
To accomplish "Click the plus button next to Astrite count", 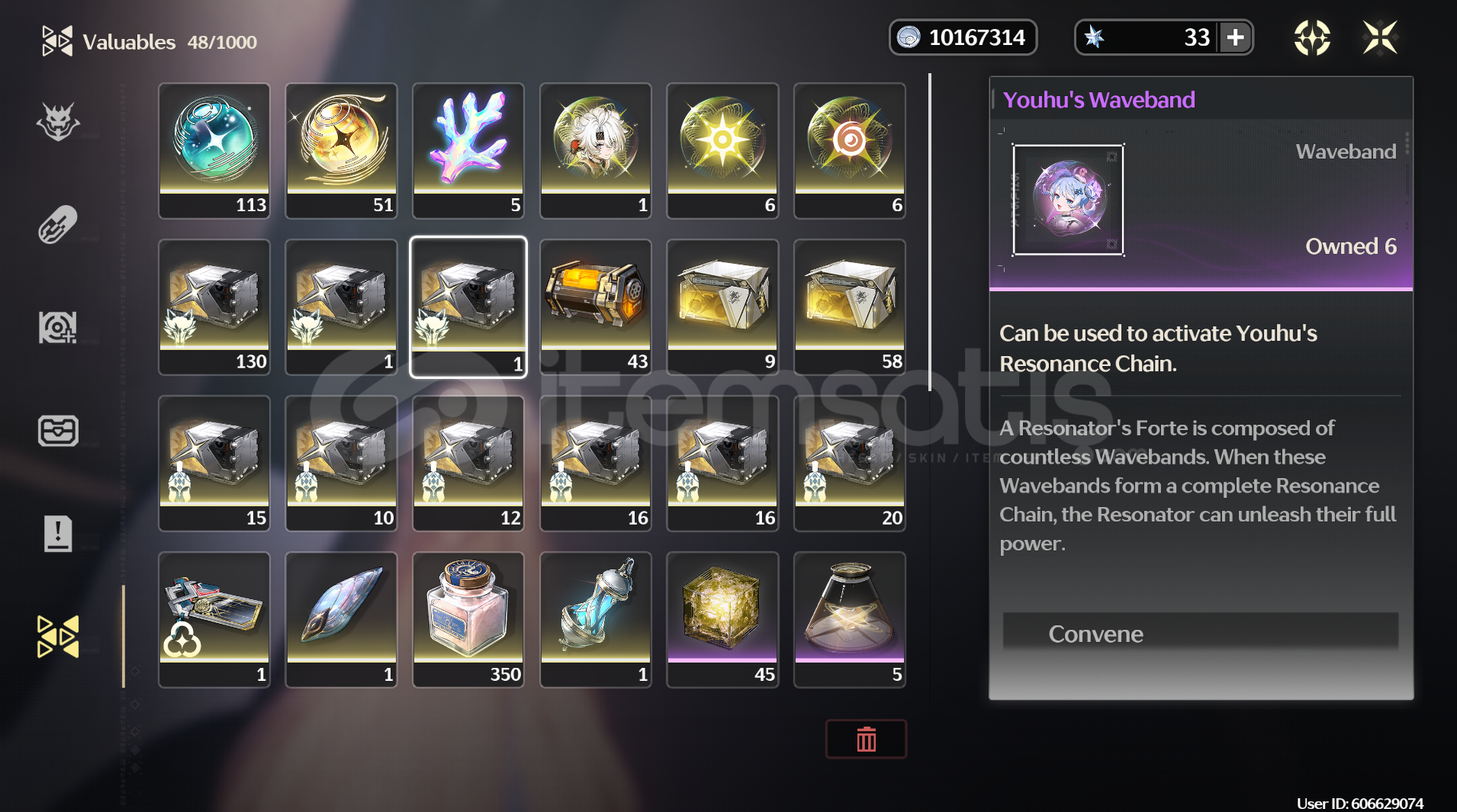I will click(x=1235, y=37).
